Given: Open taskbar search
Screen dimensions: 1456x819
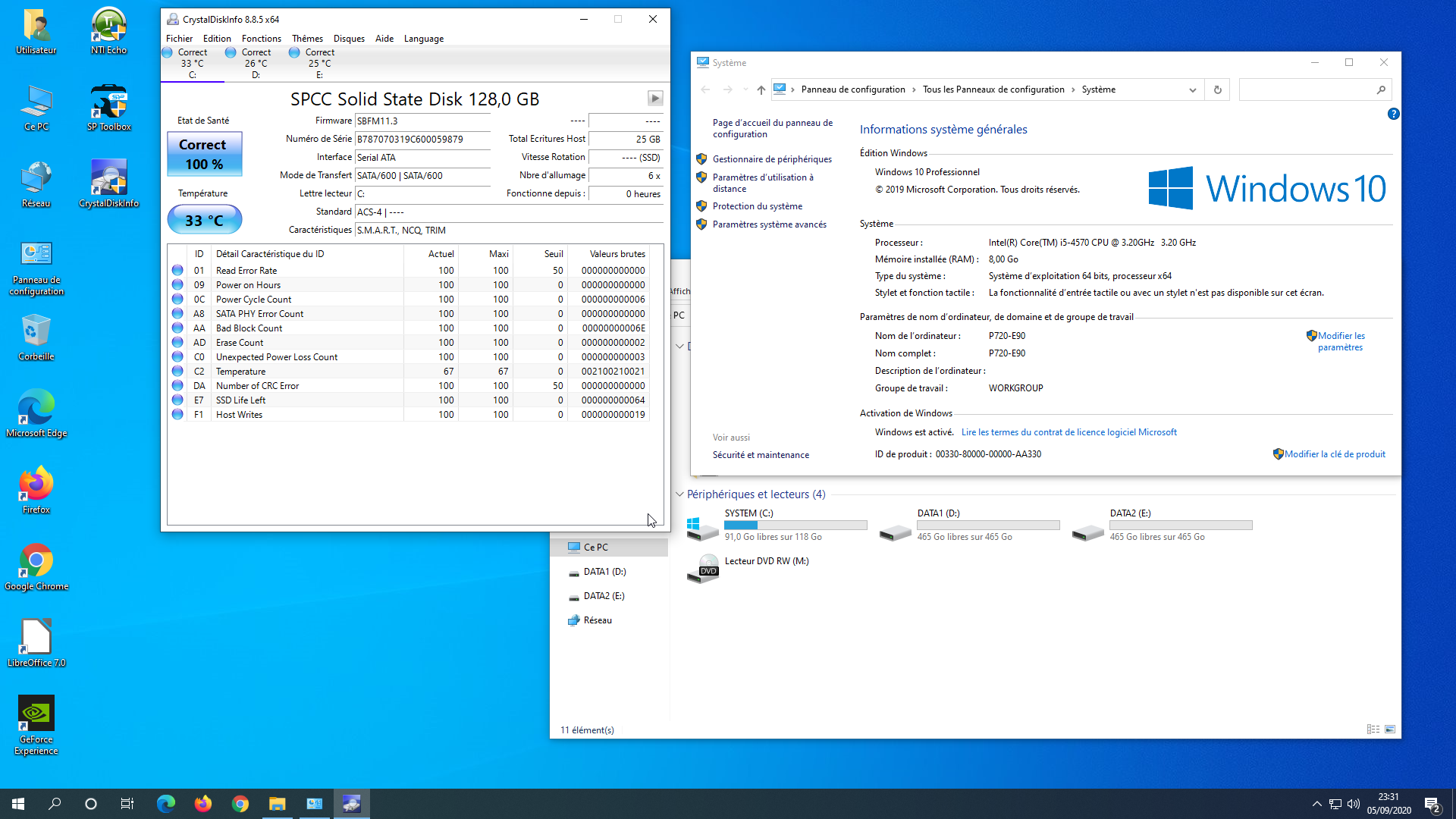Looking at the screenshot, I should point(55,804).
